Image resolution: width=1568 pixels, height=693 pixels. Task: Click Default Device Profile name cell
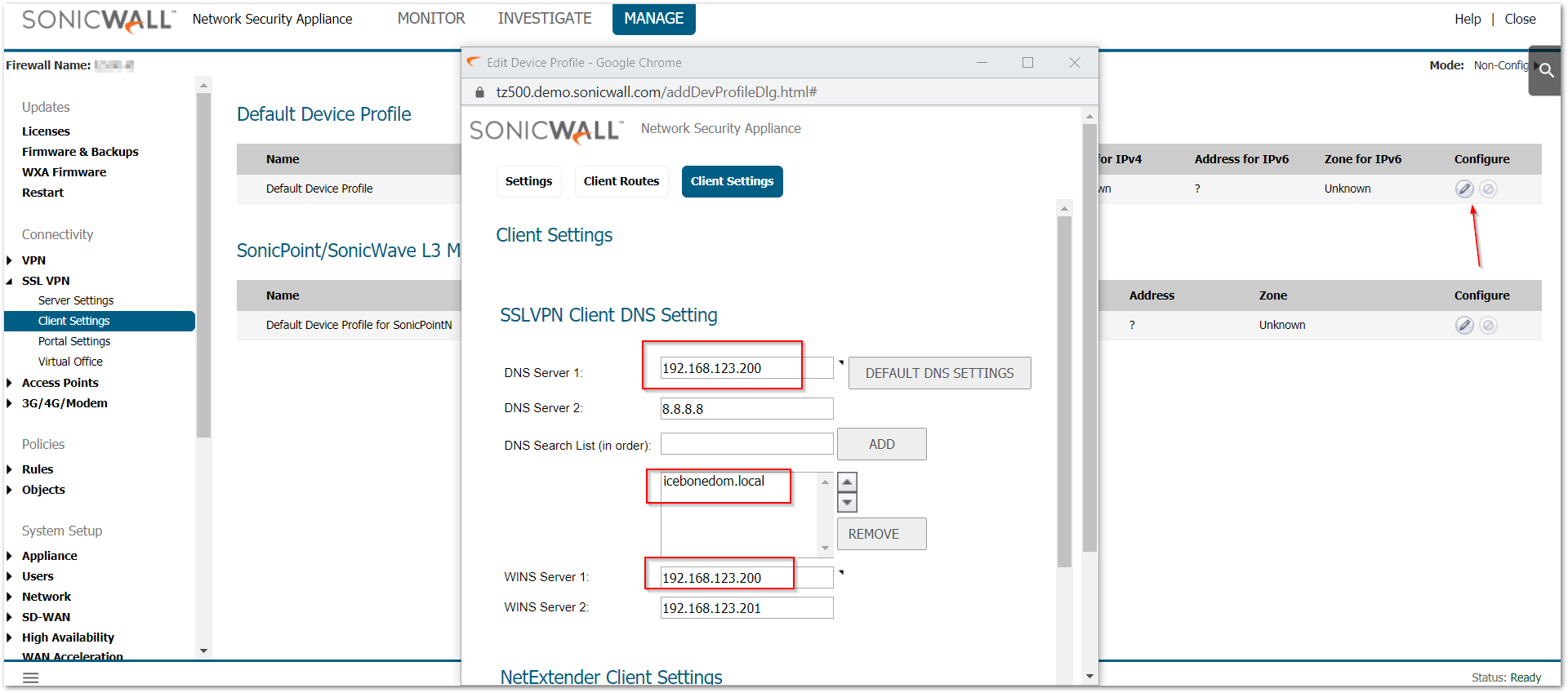tap(319, 189)
